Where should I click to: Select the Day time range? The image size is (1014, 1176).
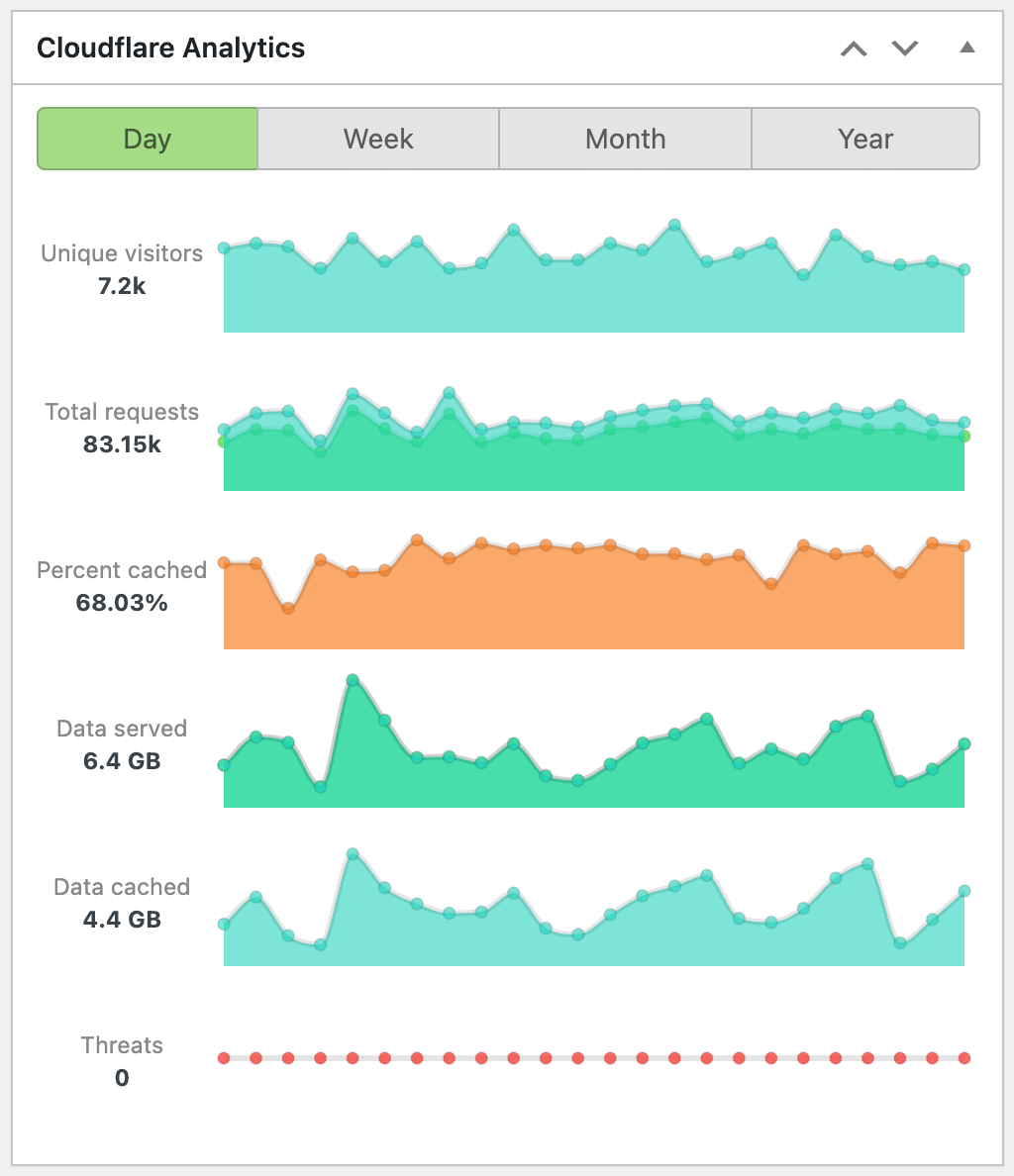(x=147, y=139)
